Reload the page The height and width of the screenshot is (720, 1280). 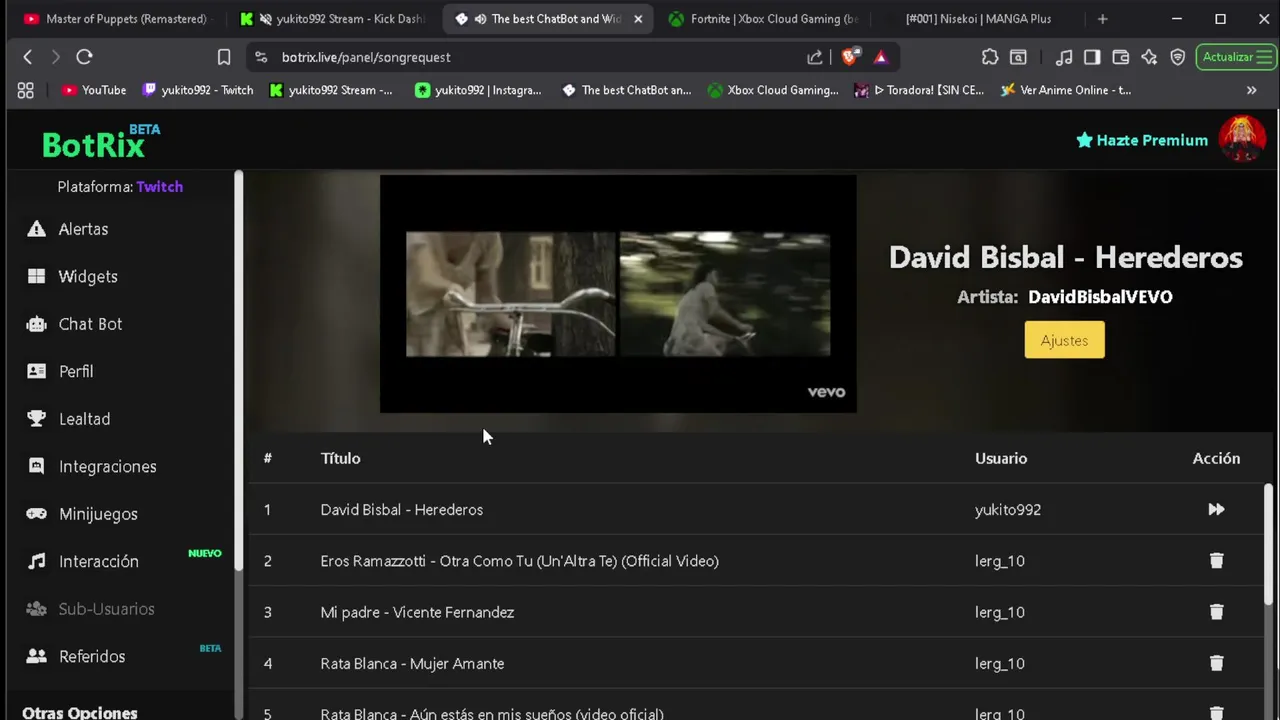pos(84,57)
